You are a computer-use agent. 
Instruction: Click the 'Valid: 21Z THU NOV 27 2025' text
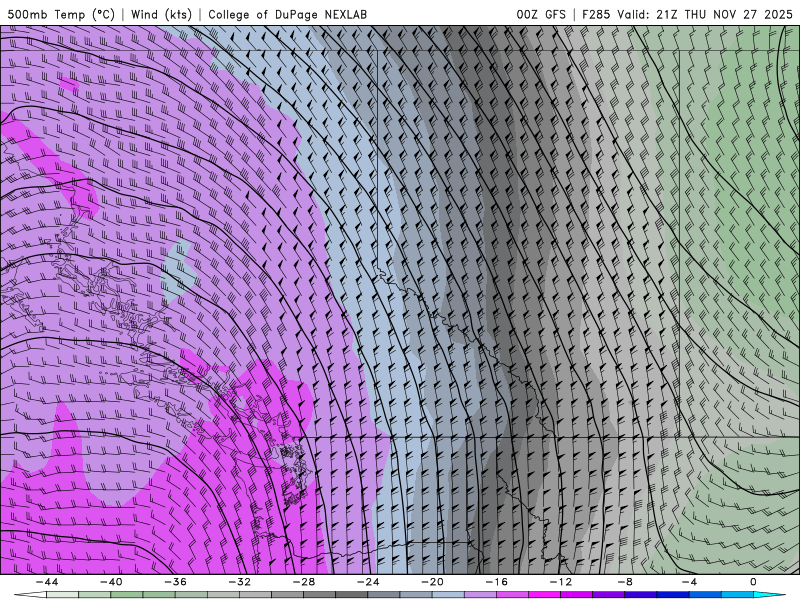pos(705,14)
